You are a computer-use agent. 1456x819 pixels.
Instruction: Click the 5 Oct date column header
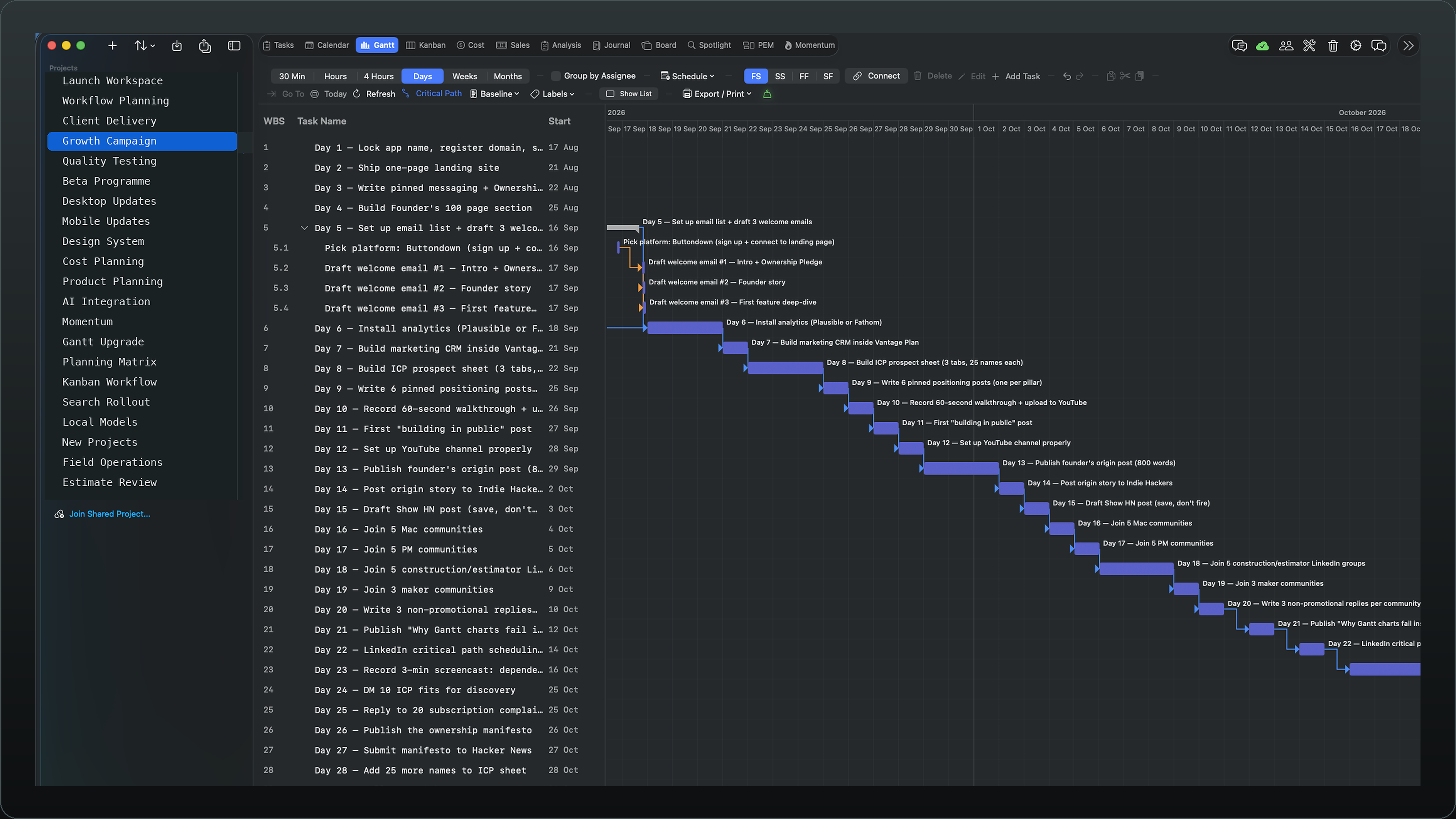click(1085, 129)
